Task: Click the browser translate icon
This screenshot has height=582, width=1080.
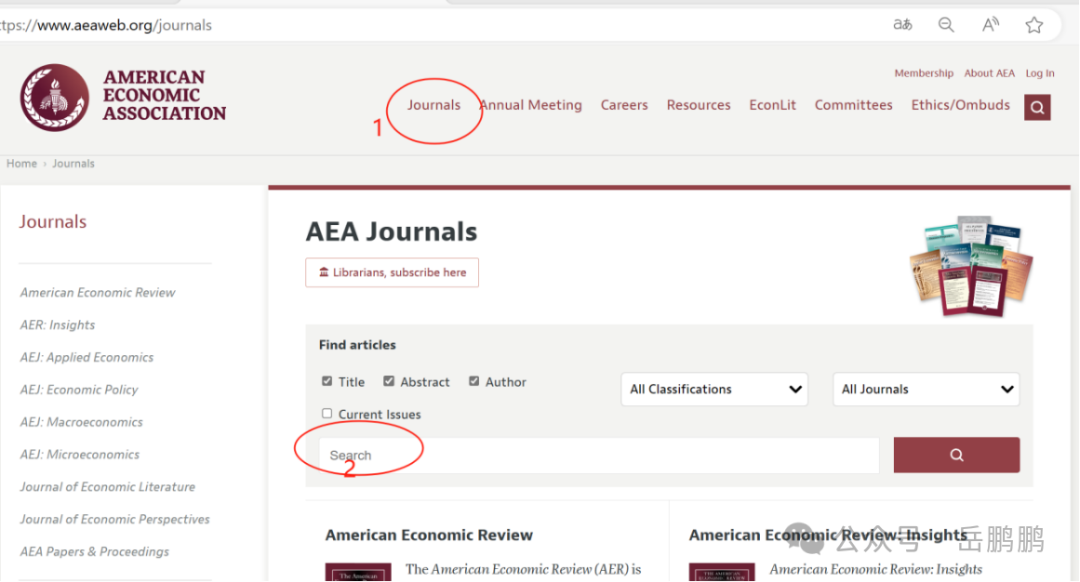Action: [902, 25]
